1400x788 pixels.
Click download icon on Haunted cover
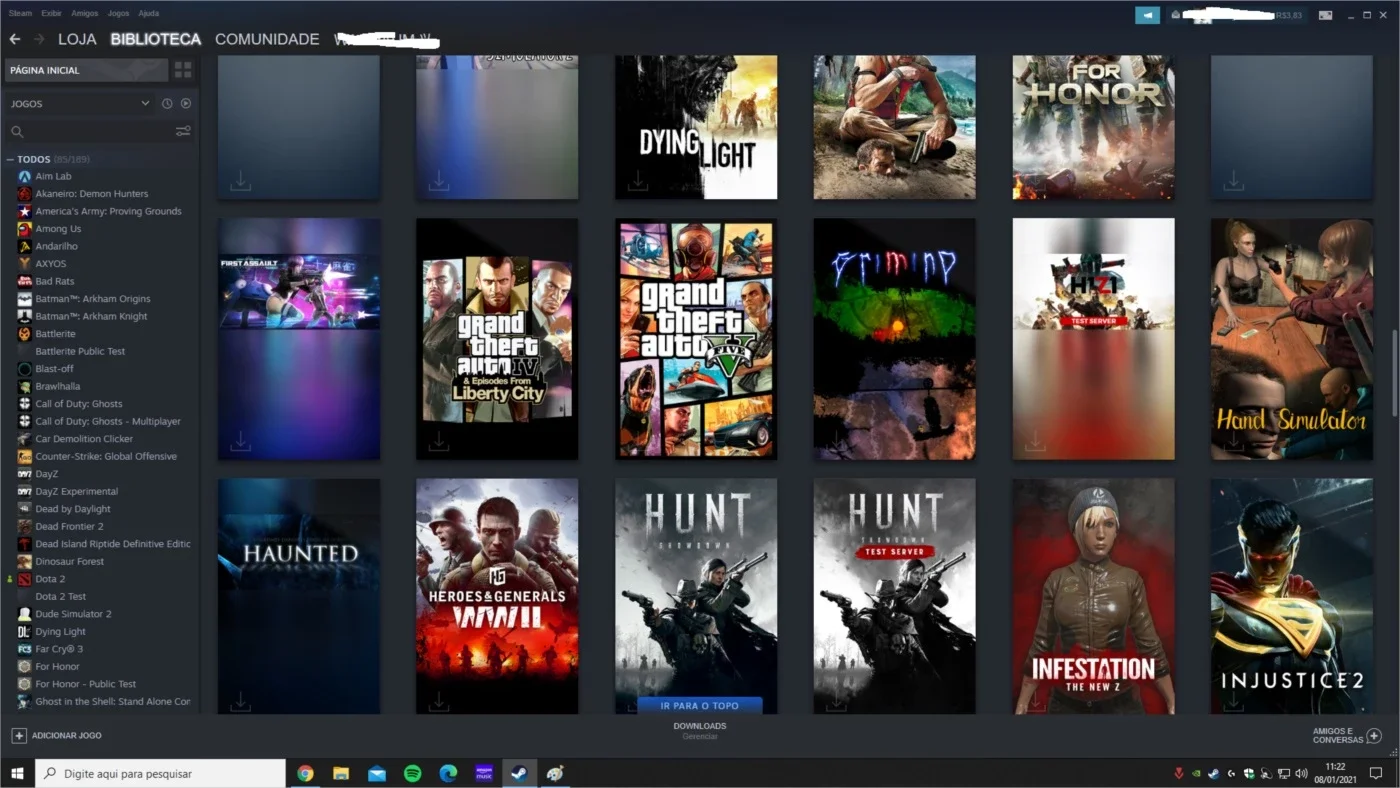click(240, 702)
